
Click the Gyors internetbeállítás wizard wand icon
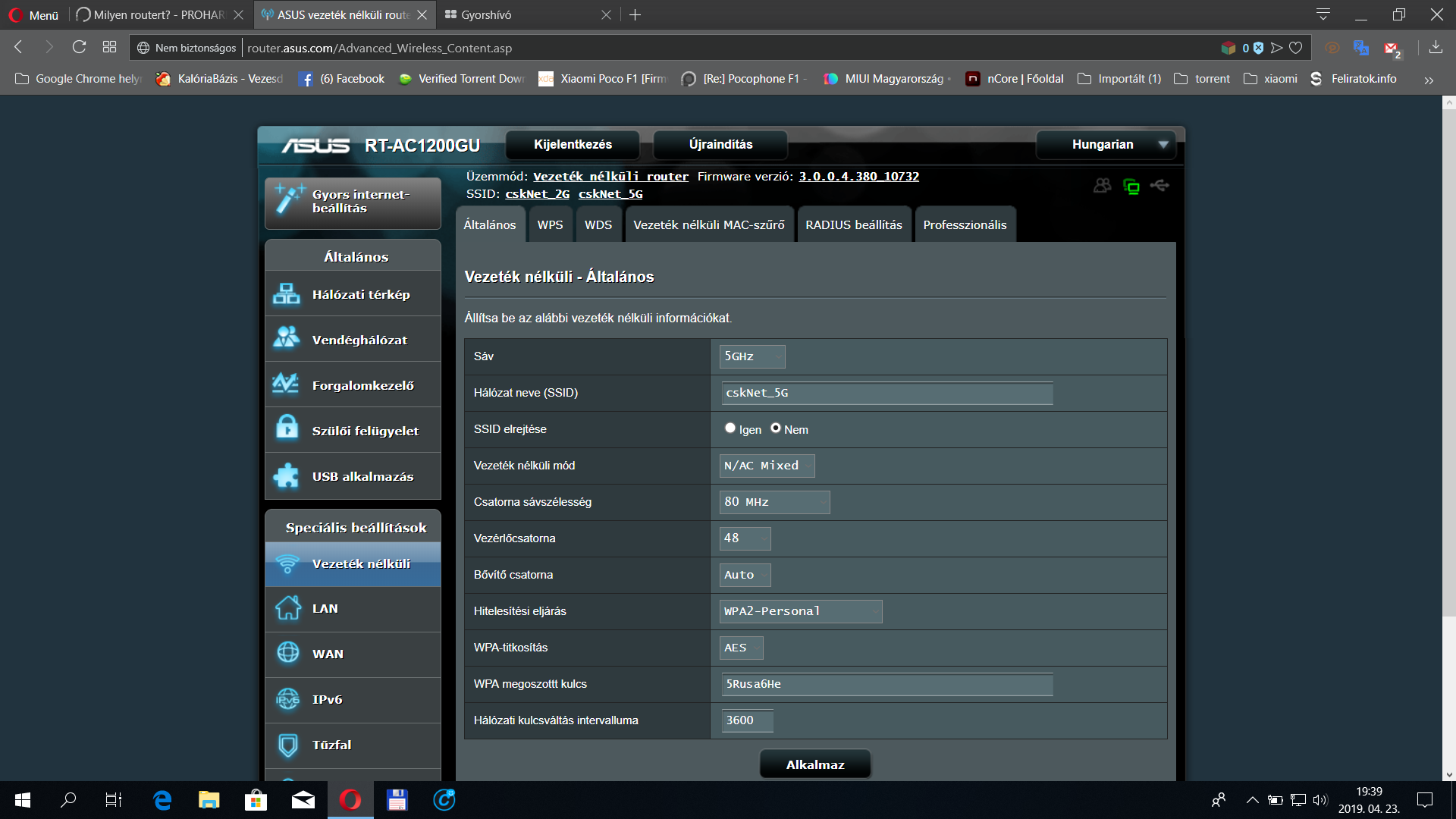point(289,200)
